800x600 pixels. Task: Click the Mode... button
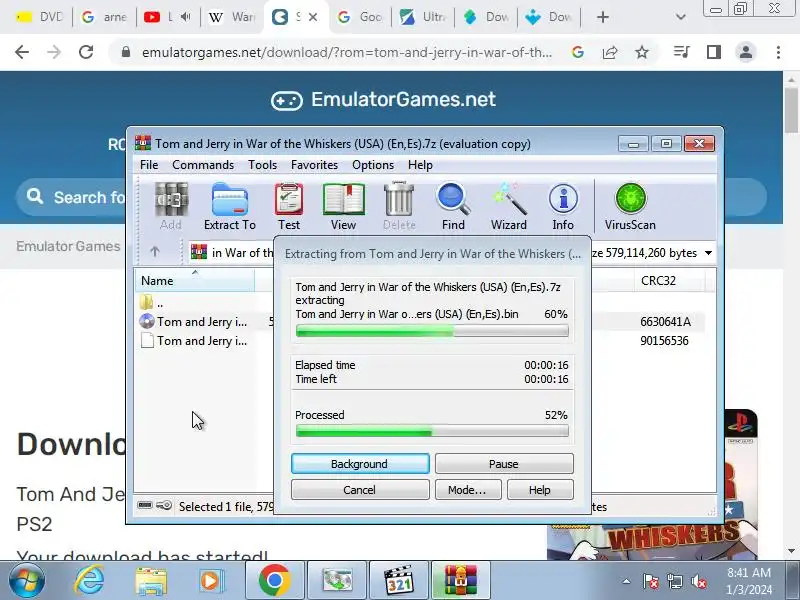point(468,490)
